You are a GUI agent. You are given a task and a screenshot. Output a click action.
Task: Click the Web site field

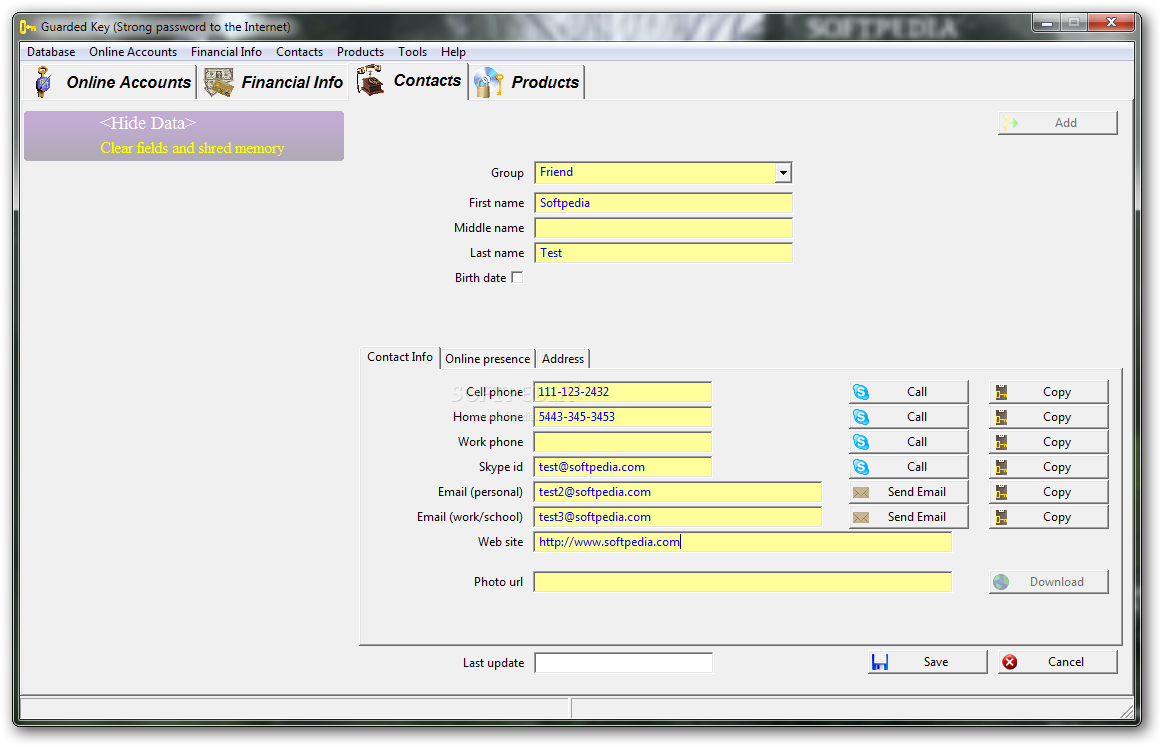pos(743,542)
